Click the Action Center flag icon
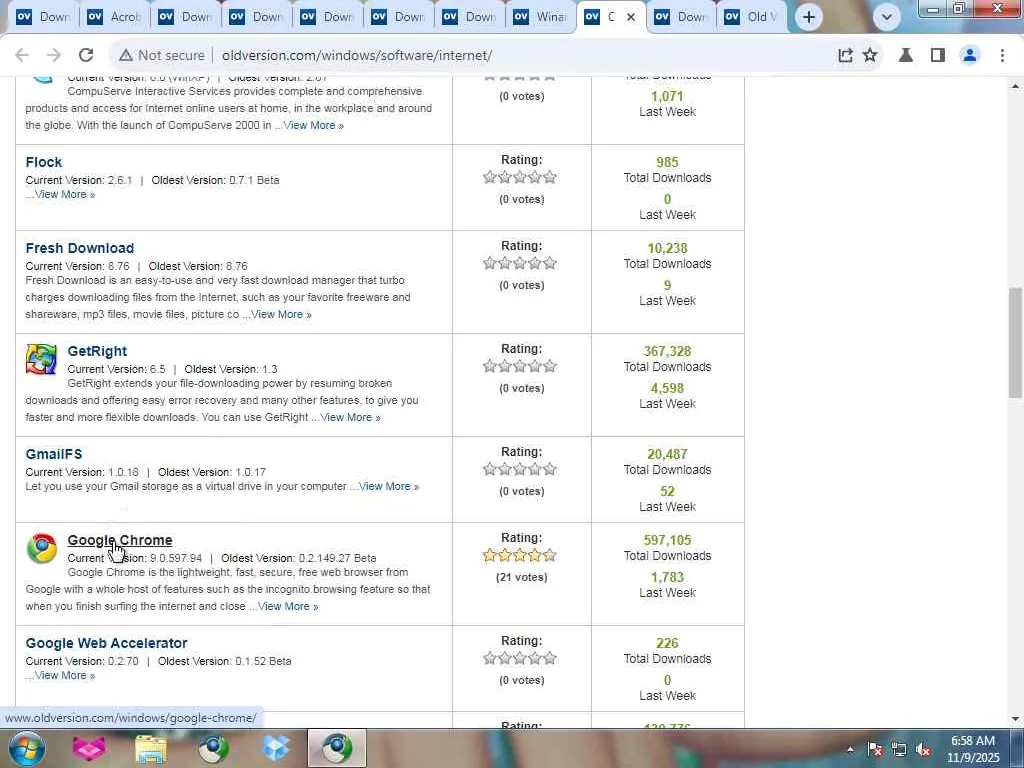The image size is (1024, 768). tap(874, 749)
